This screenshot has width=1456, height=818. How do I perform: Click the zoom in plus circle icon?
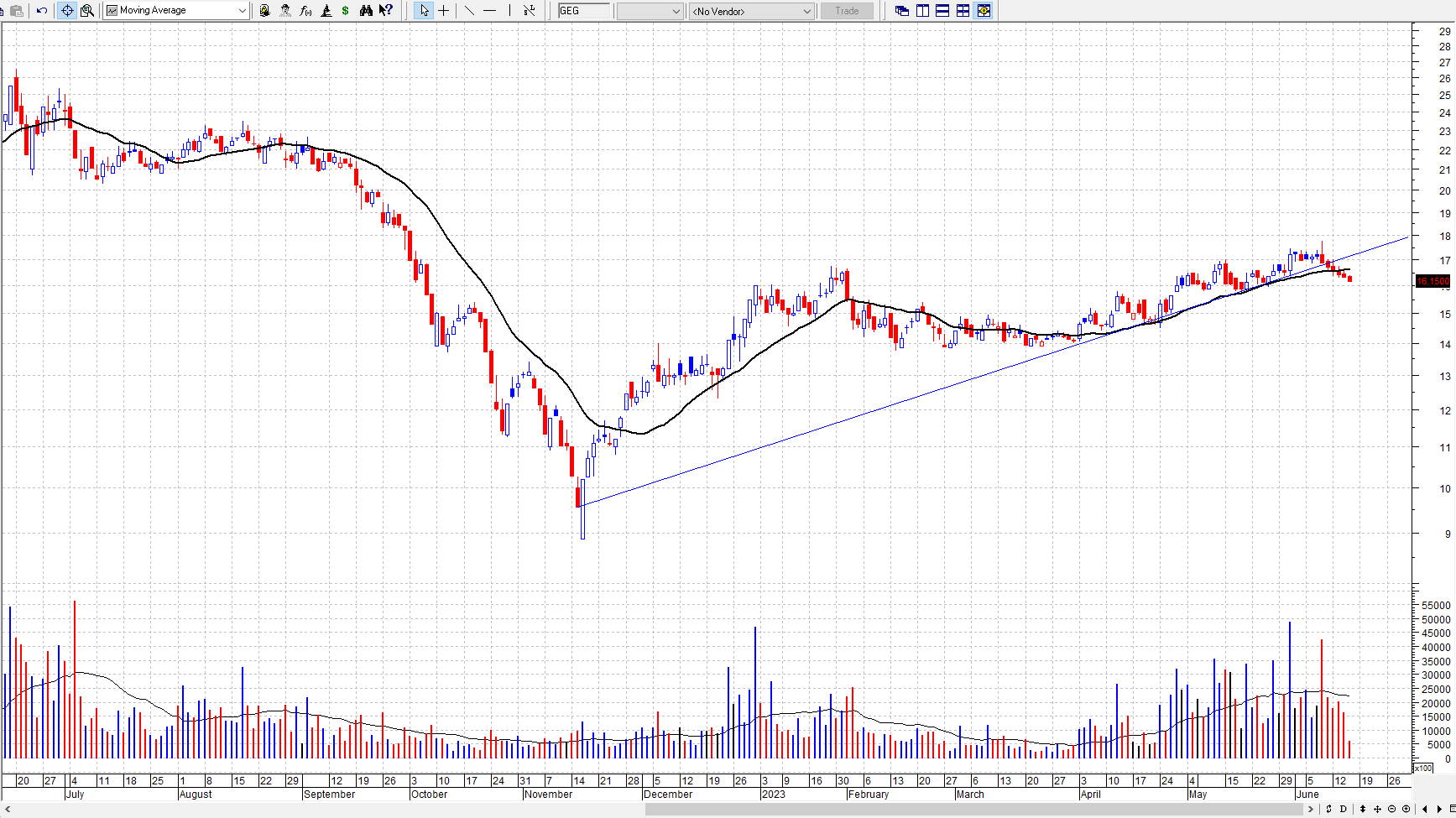pyautogui.click(x=1406, y=809)
